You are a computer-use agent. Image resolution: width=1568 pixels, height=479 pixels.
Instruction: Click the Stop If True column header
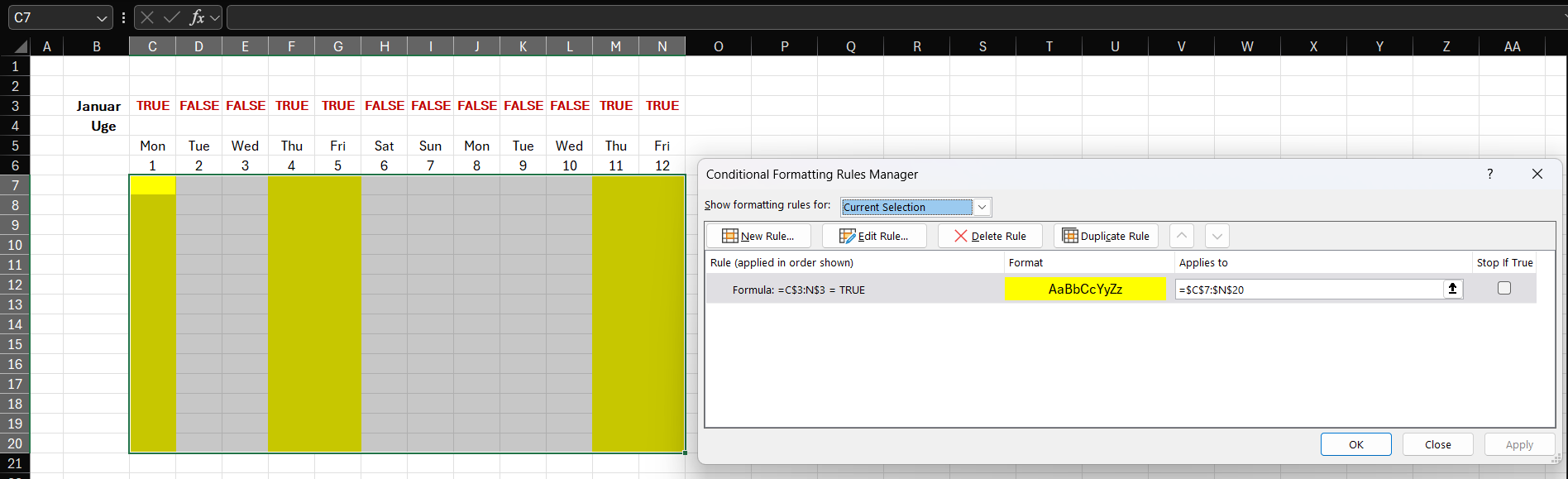pyautogui.click(x=1504, y=262)
